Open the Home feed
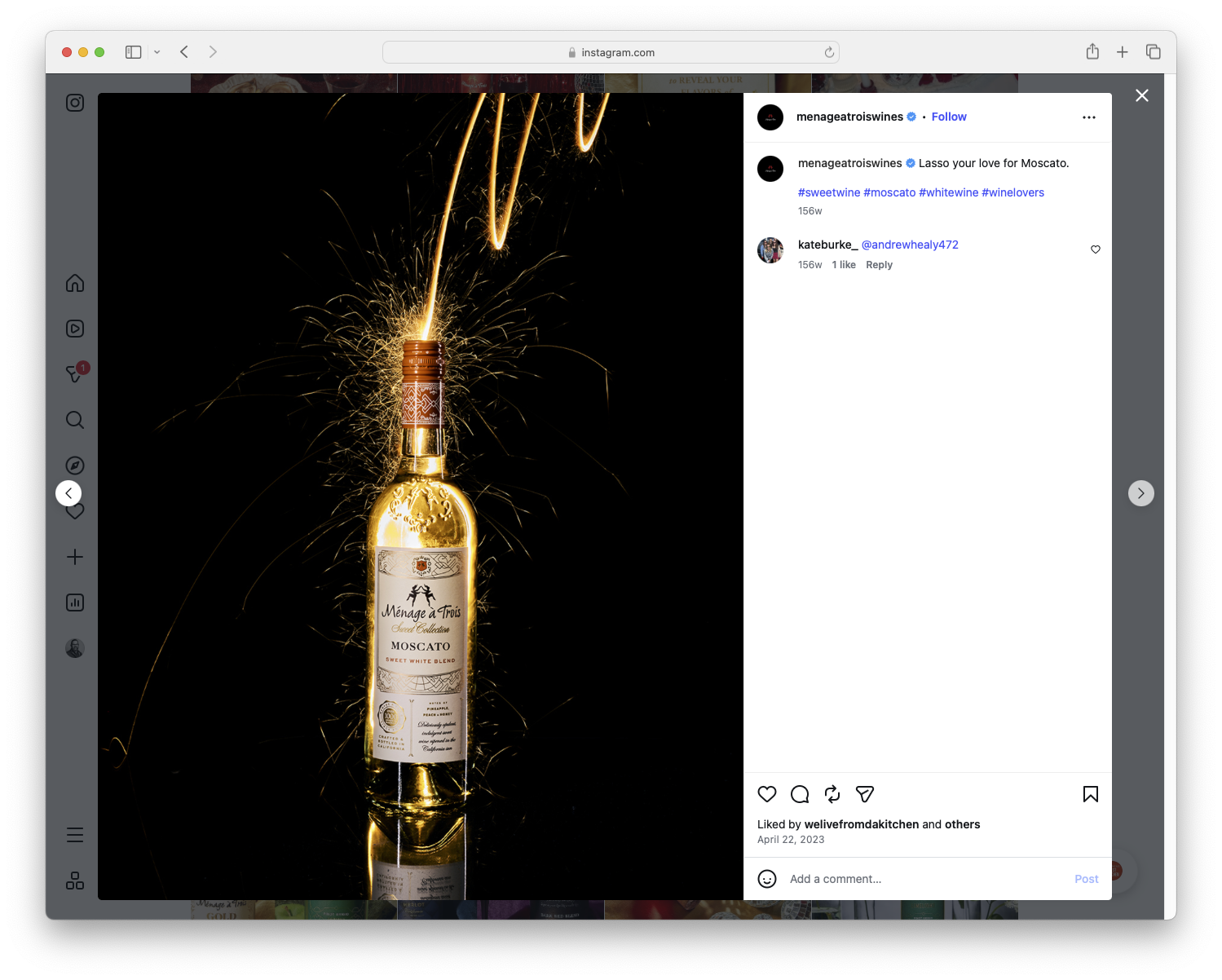 tap(74, 283)
